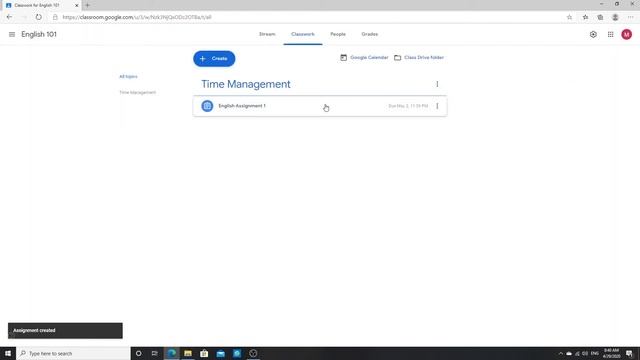Open Time Management topic options menu

437,84
